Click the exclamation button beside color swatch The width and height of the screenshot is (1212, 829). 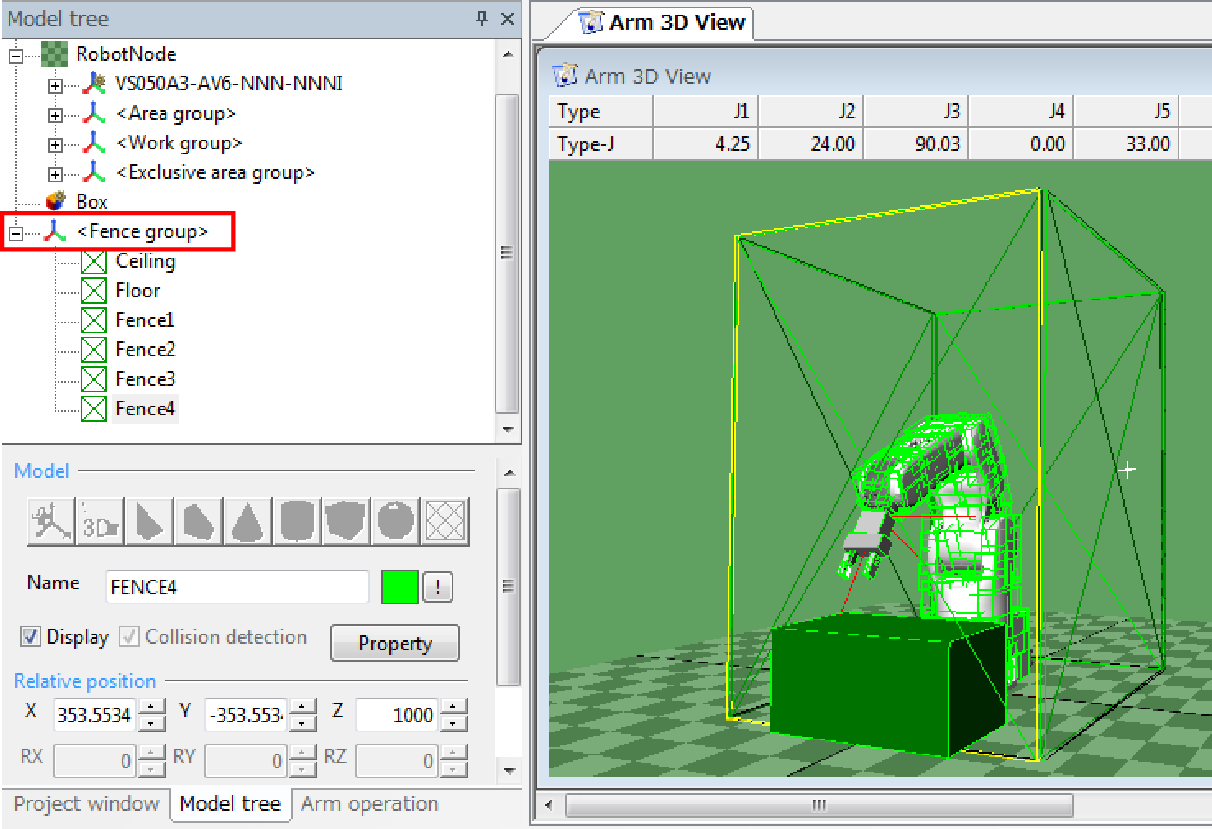click(437, 588)
